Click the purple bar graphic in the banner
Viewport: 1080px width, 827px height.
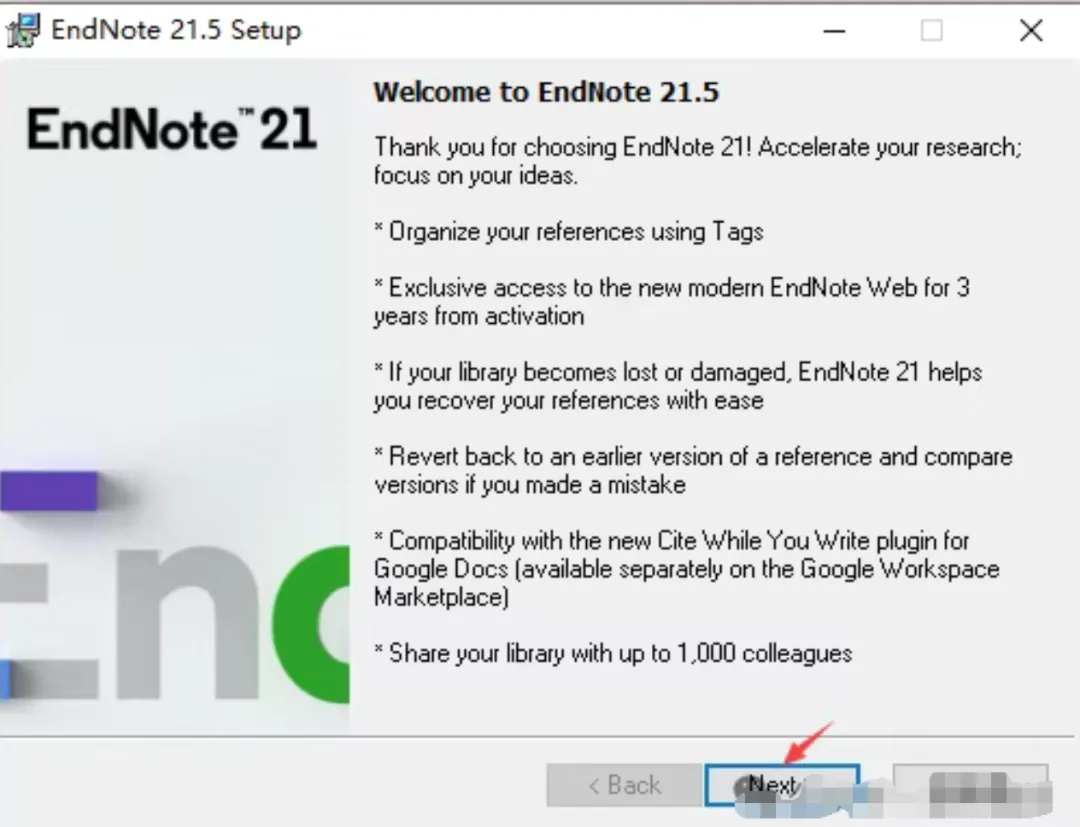pos(48,491)
